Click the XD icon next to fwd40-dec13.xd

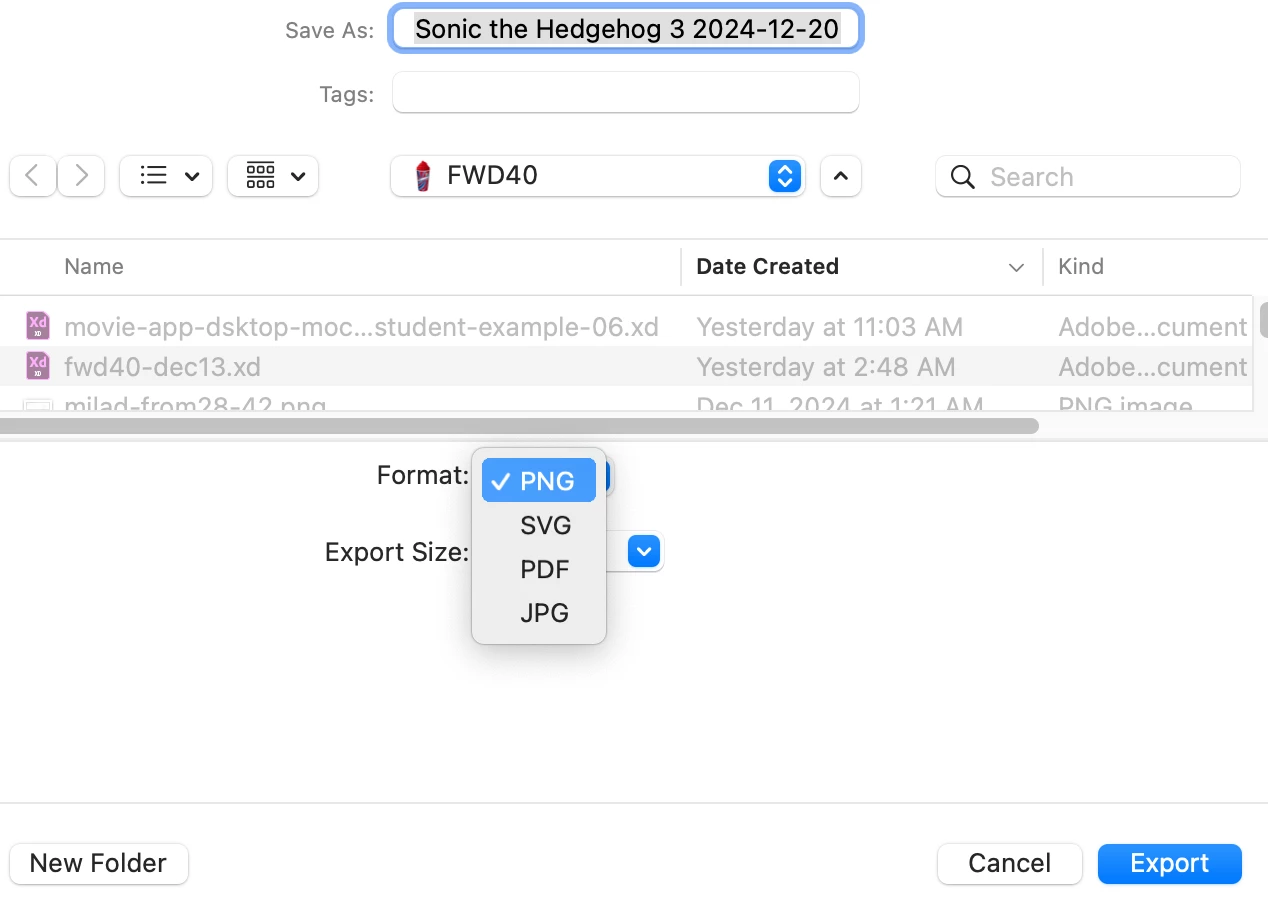click(38, 367)
